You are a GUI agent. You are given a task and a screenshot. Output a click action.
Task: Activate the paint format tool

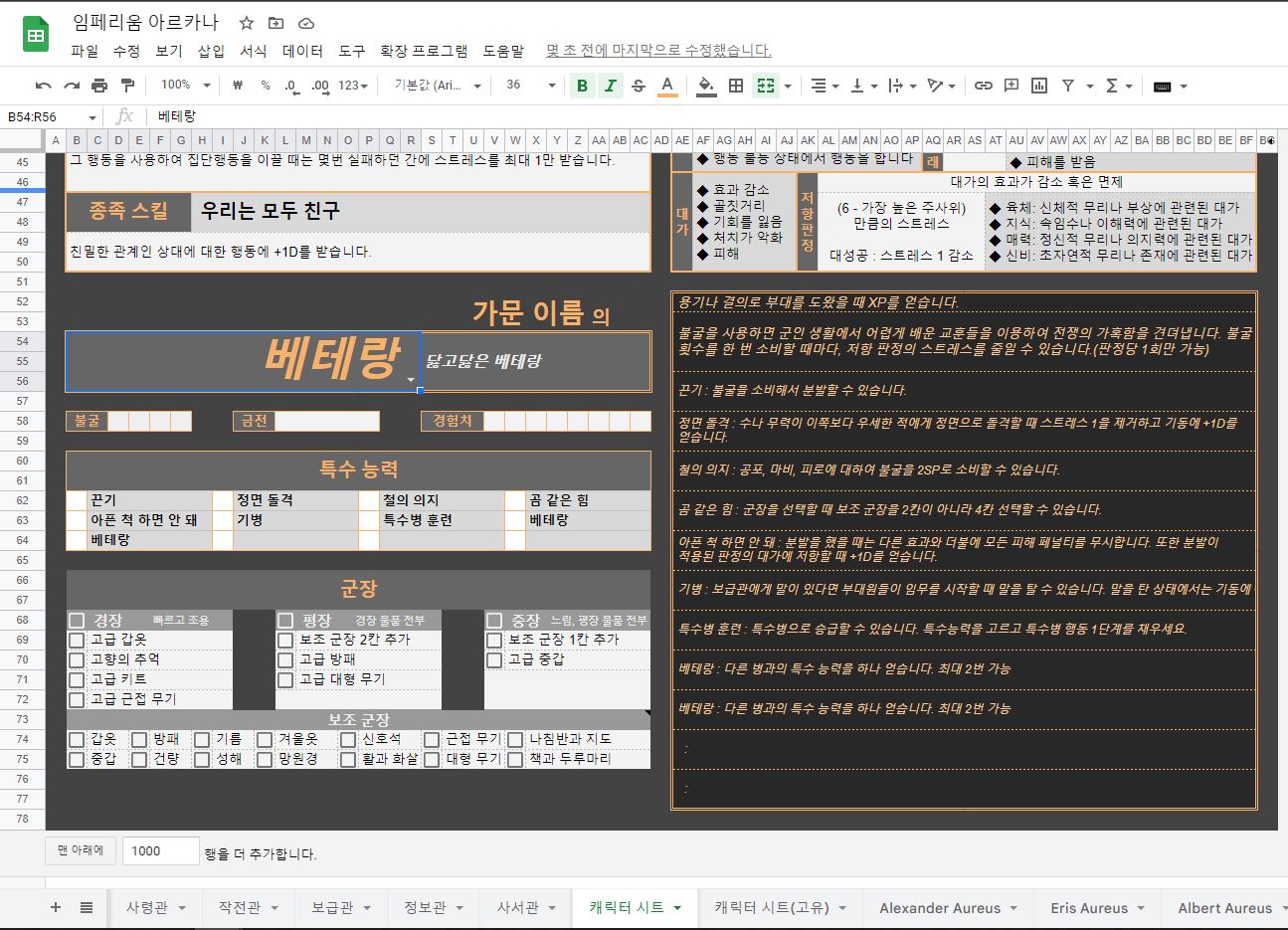pyautogui.click(x=127, y=86)
